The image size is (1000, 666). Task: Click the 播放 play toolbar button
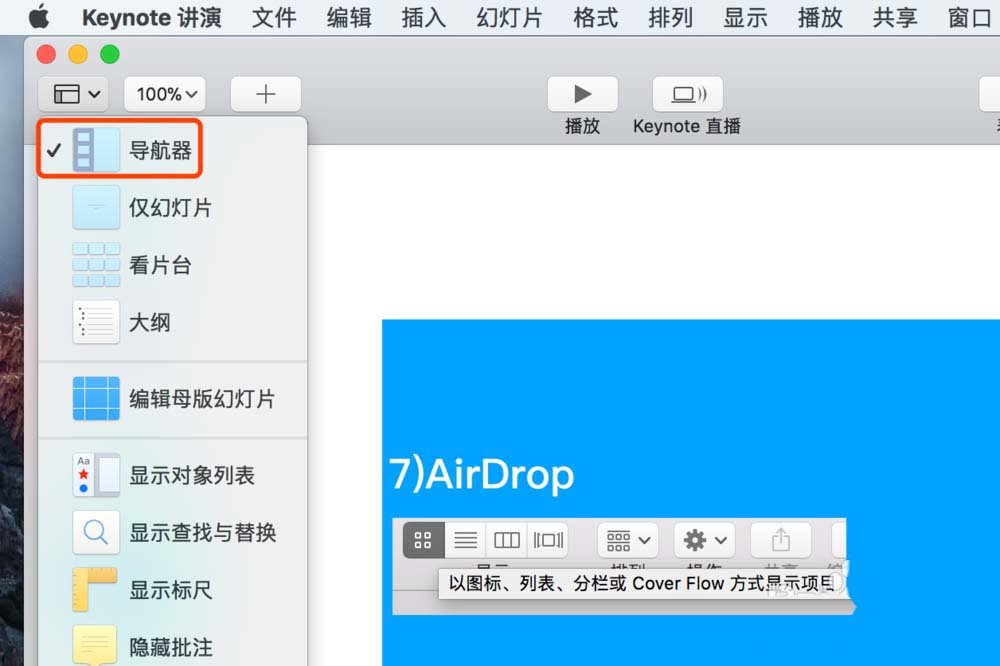click(582, 94)
